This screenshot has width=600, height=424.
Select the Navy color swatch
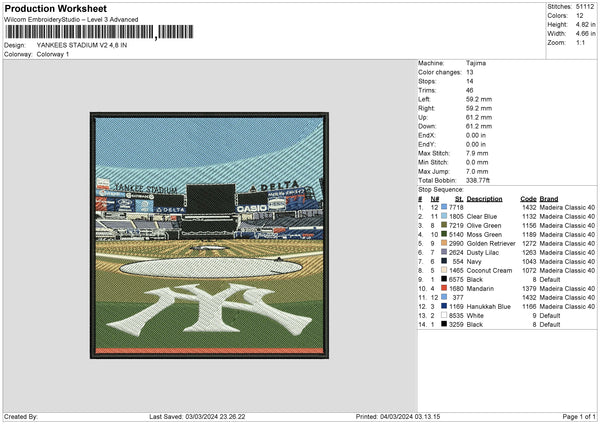point(444,261)
